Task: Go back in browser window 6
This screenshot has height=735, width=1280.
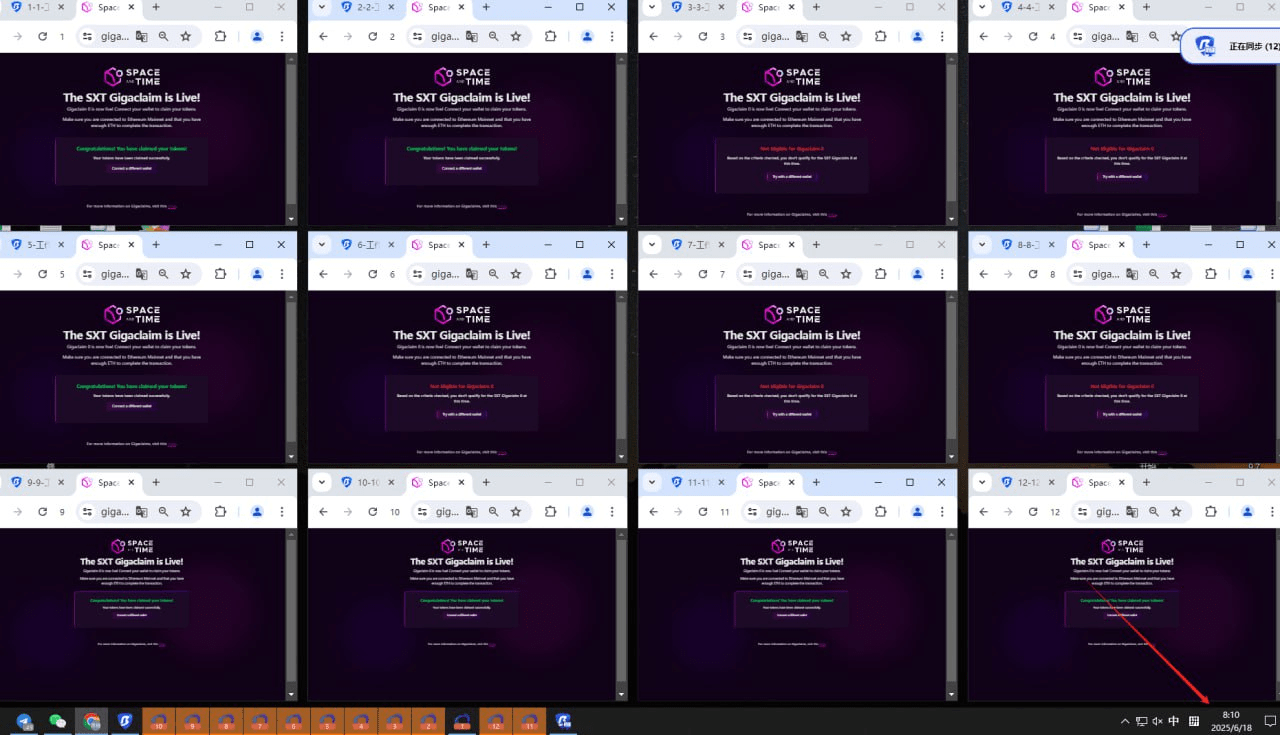Action: tap(323, 274)
